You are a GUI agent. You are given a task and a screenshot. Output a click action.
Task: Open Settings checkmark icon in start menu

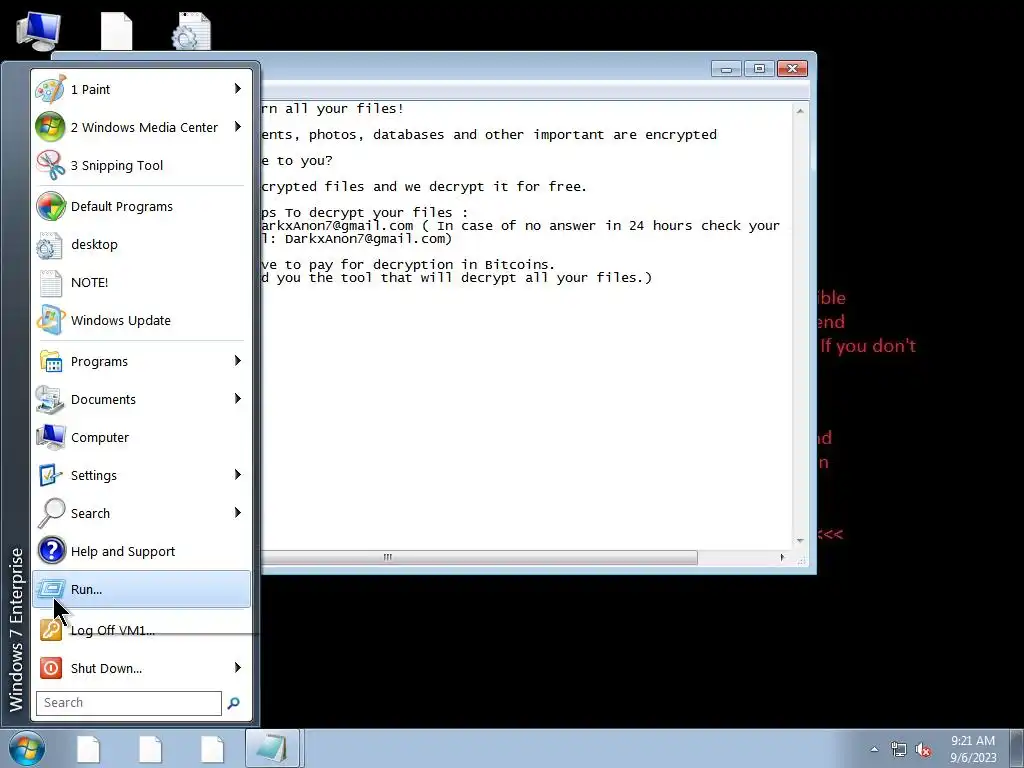[50, 475]
